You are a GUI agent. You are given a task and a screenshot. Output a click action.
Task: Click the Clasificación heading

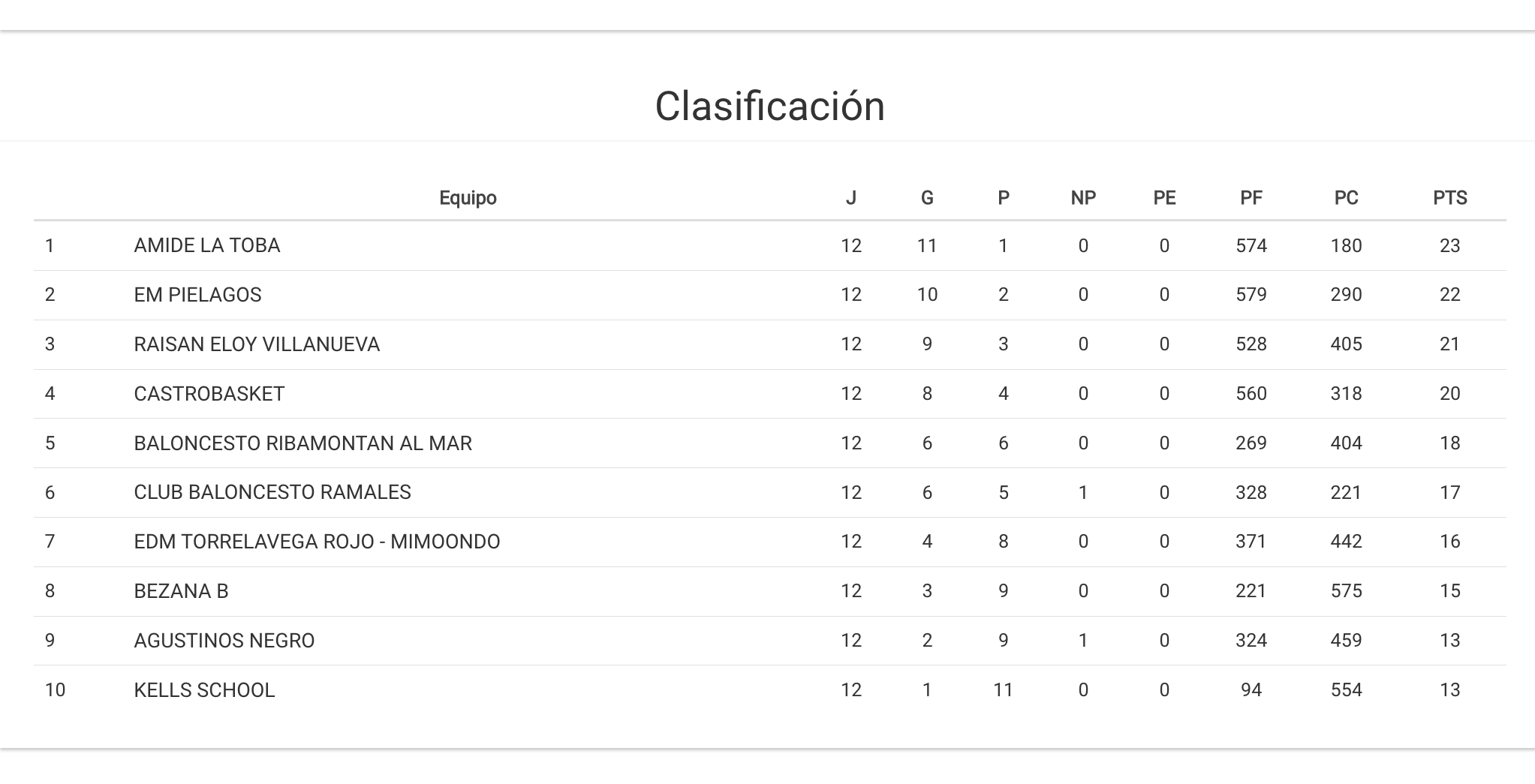(769, 107)
